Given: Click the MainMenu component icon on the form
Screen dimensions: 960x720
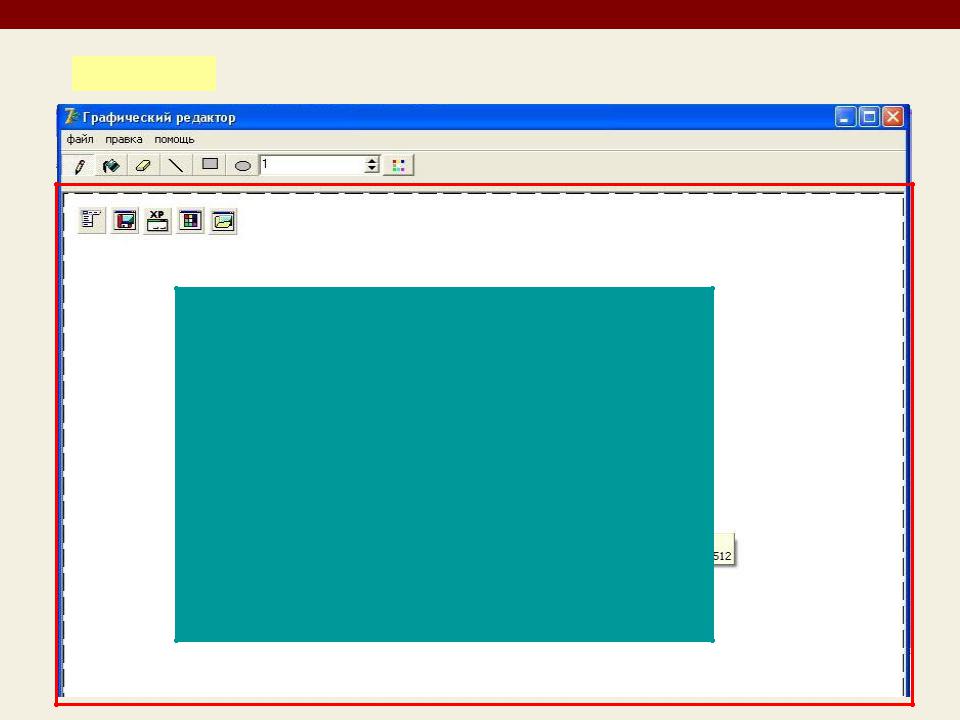Looking at the screenshot, I should [92, 220].
